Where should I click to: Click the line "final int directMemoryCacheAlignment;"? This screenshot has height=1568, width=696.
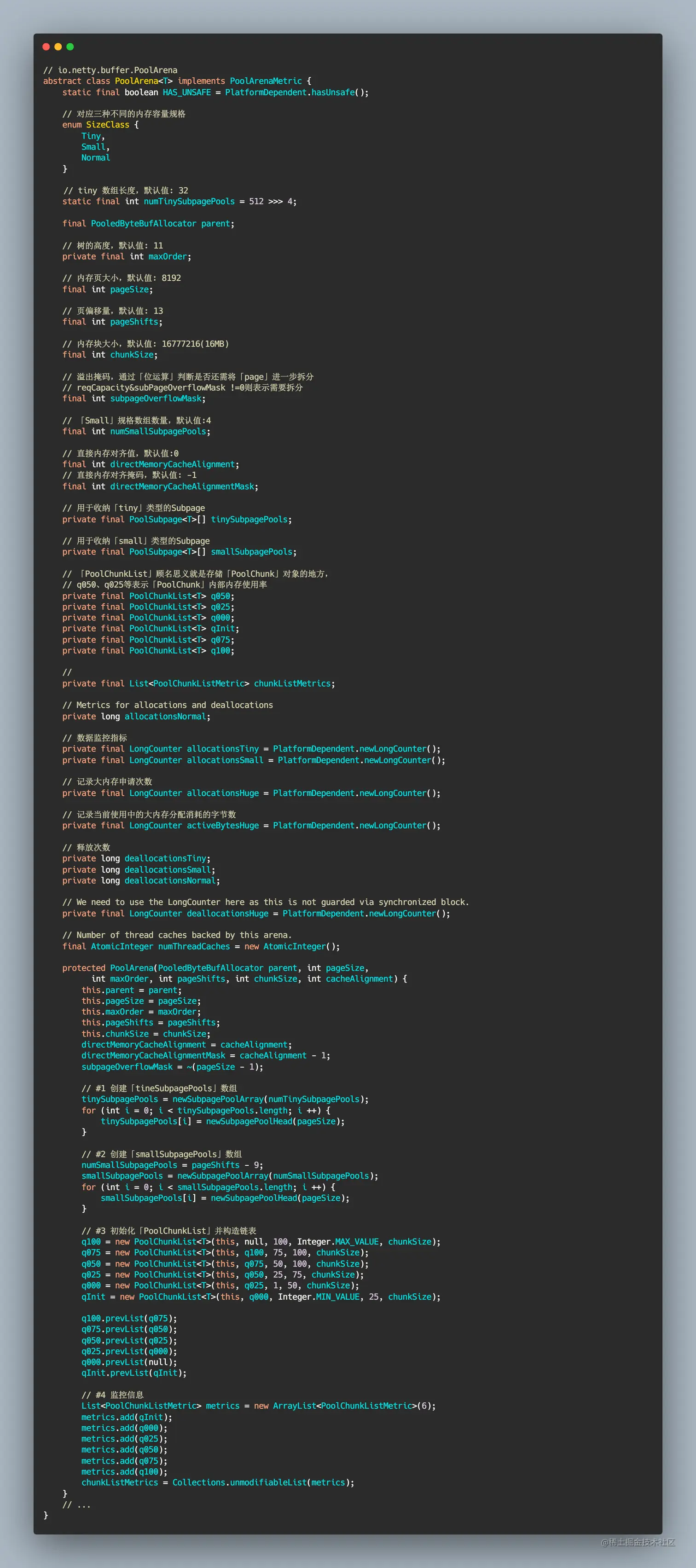151,464
